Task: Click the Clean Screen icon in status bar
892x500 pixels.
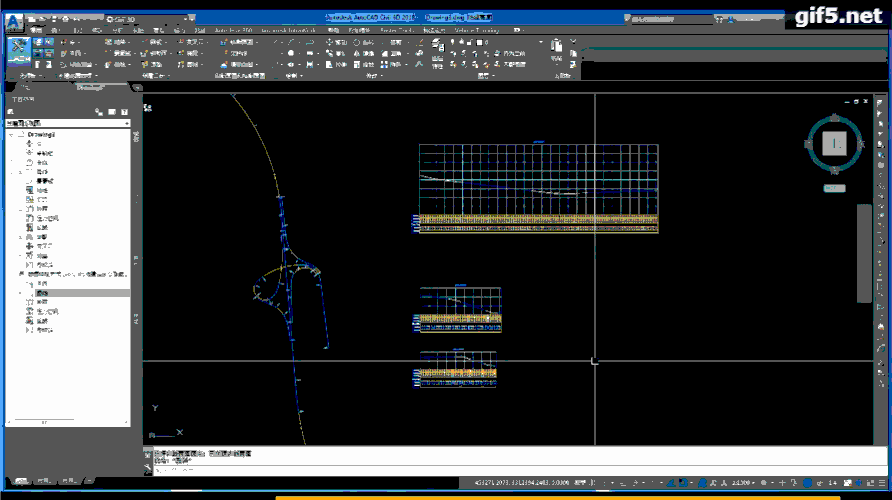Action: point(870,483)
